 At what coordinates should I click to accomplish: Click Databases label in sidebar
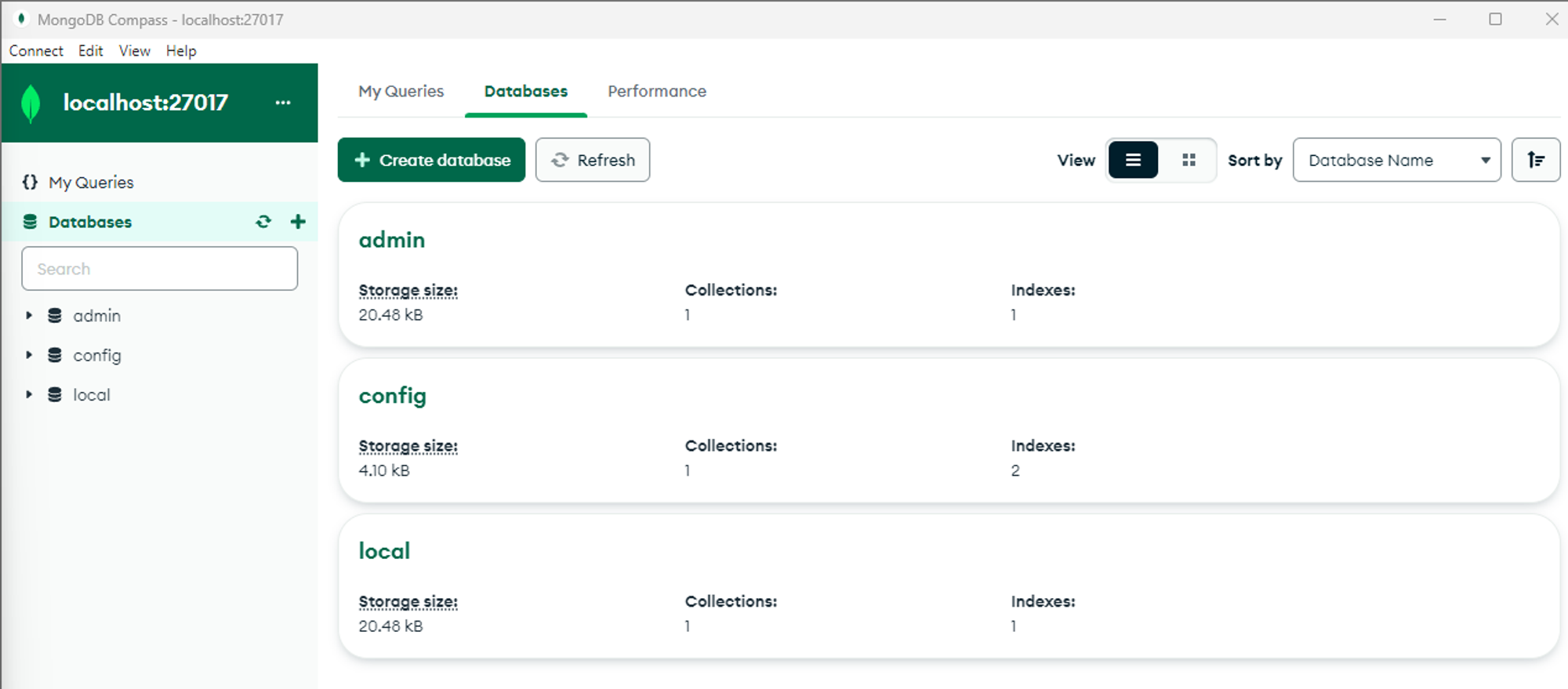coord(90,222)
